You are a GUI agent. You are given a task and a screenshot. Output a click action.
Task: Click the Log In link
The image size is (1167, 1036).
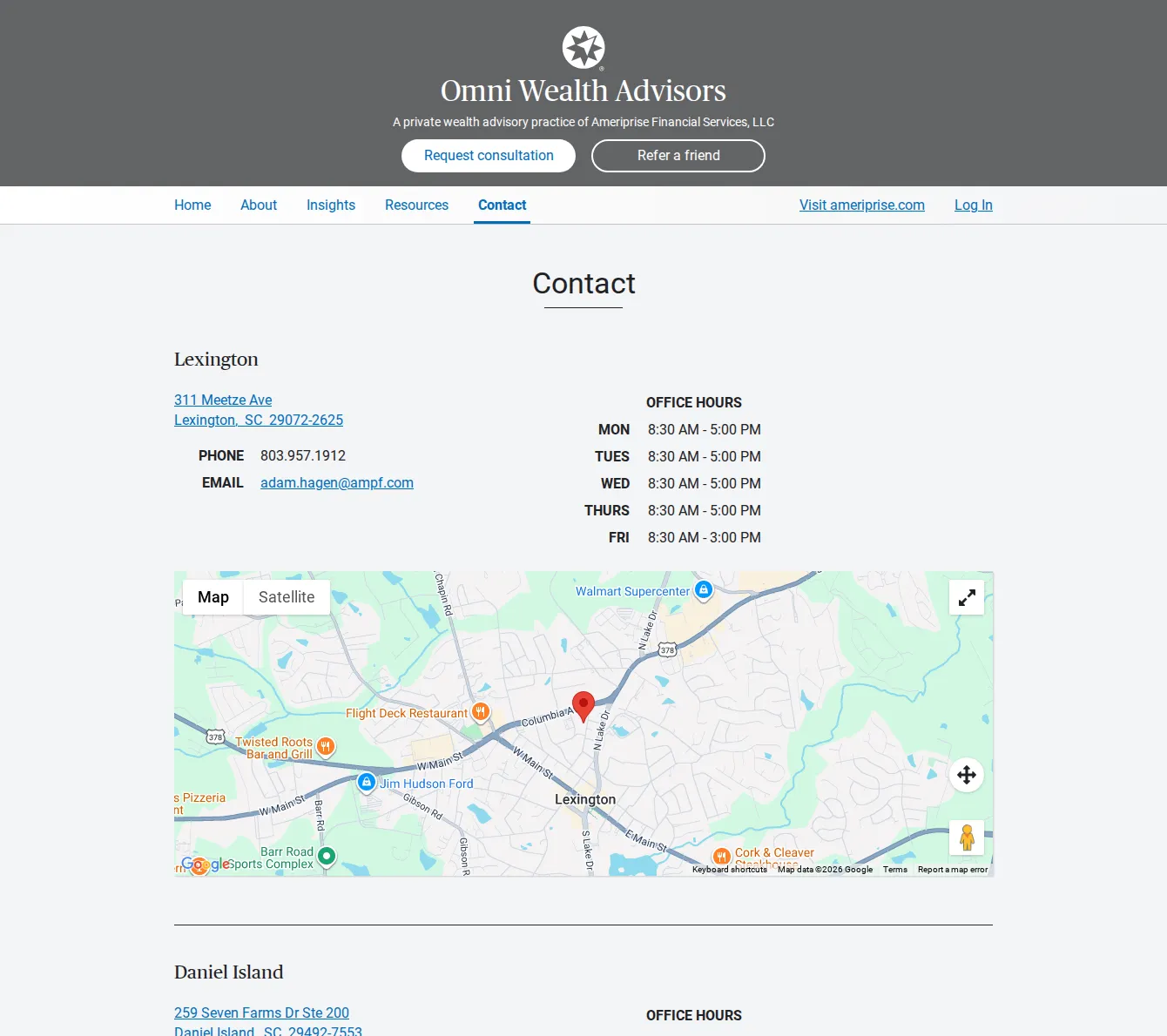pos(974,205)
